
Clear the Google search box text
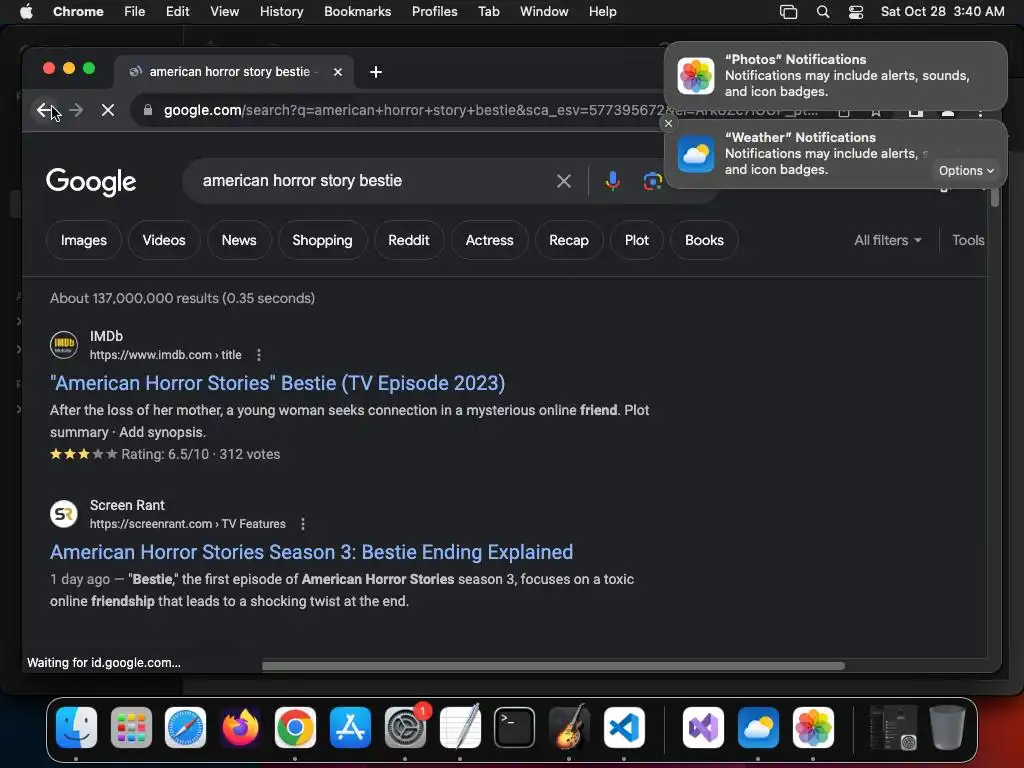(564, 181)
